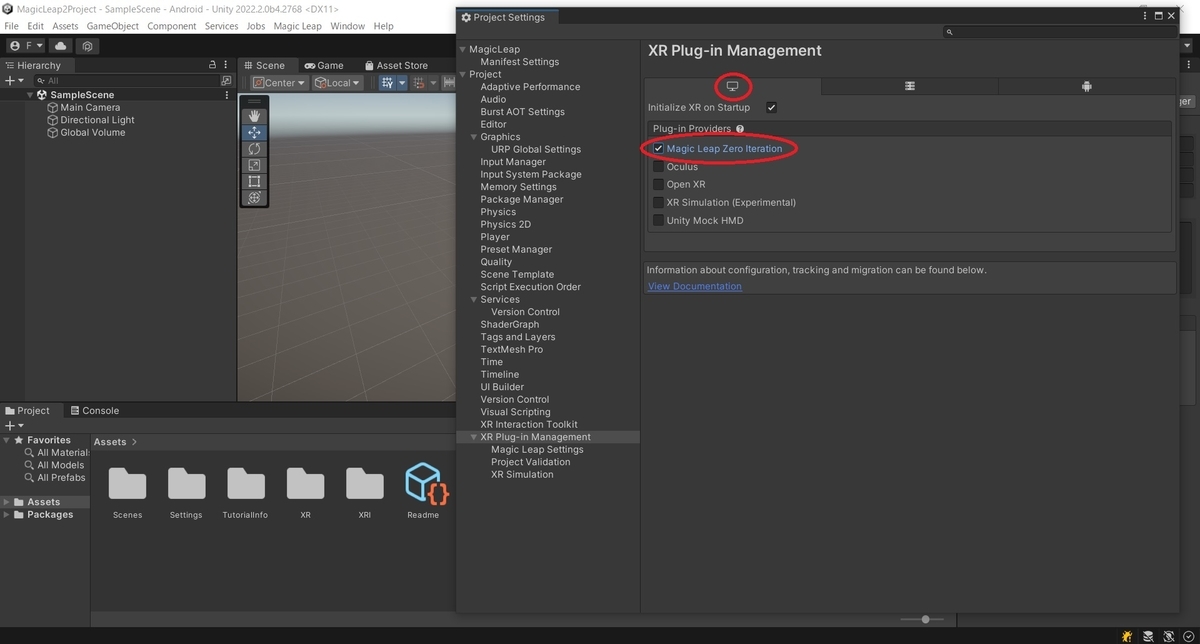Toggle Initialize XR on Startup checkbox
This screenshot has height=644, width=1200.
[771, 107]
